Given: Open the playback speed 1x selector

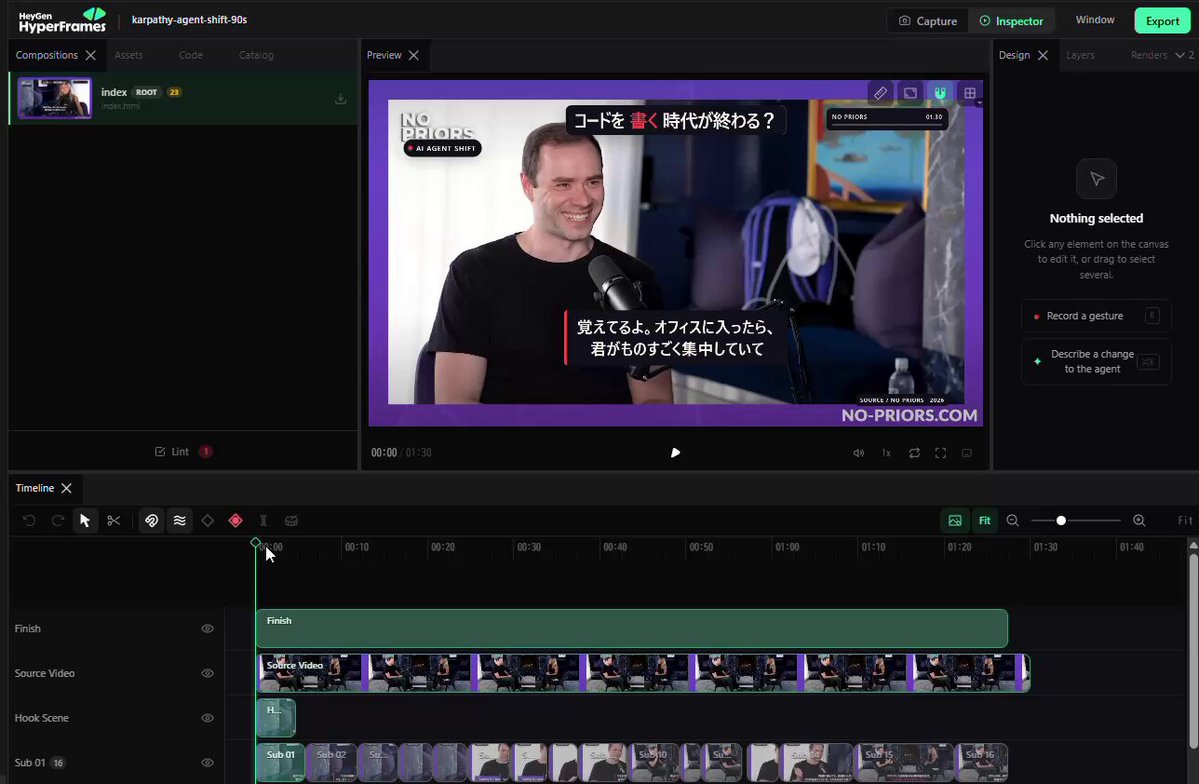Looking at the screenshot, I should 886,453.
